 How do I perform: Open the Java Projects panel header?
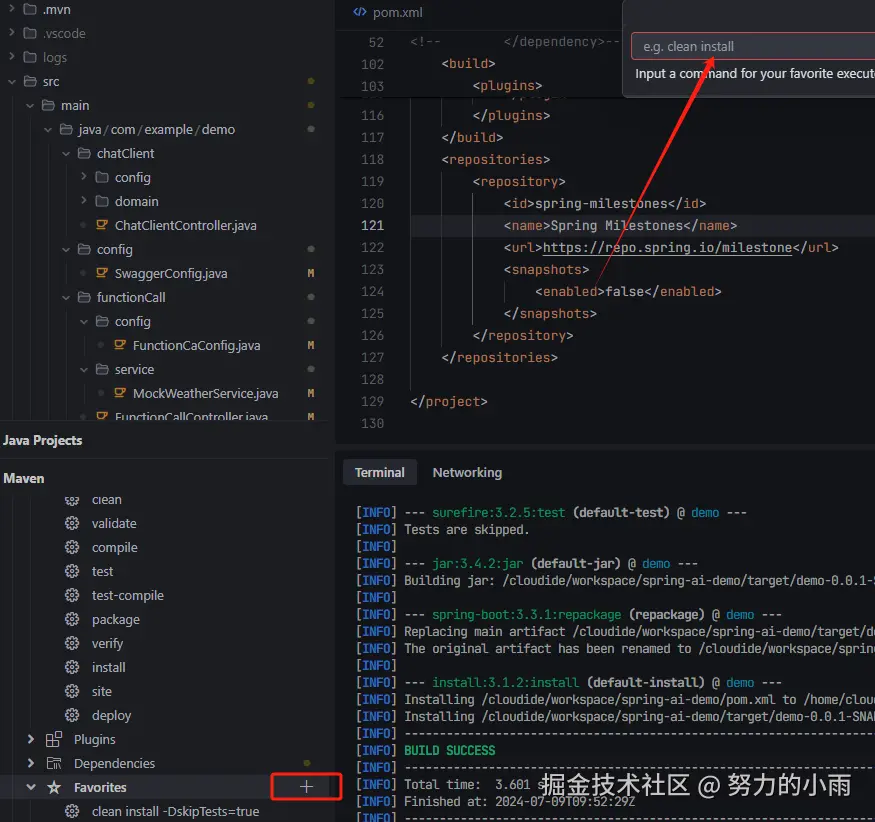tap(42, 440)
